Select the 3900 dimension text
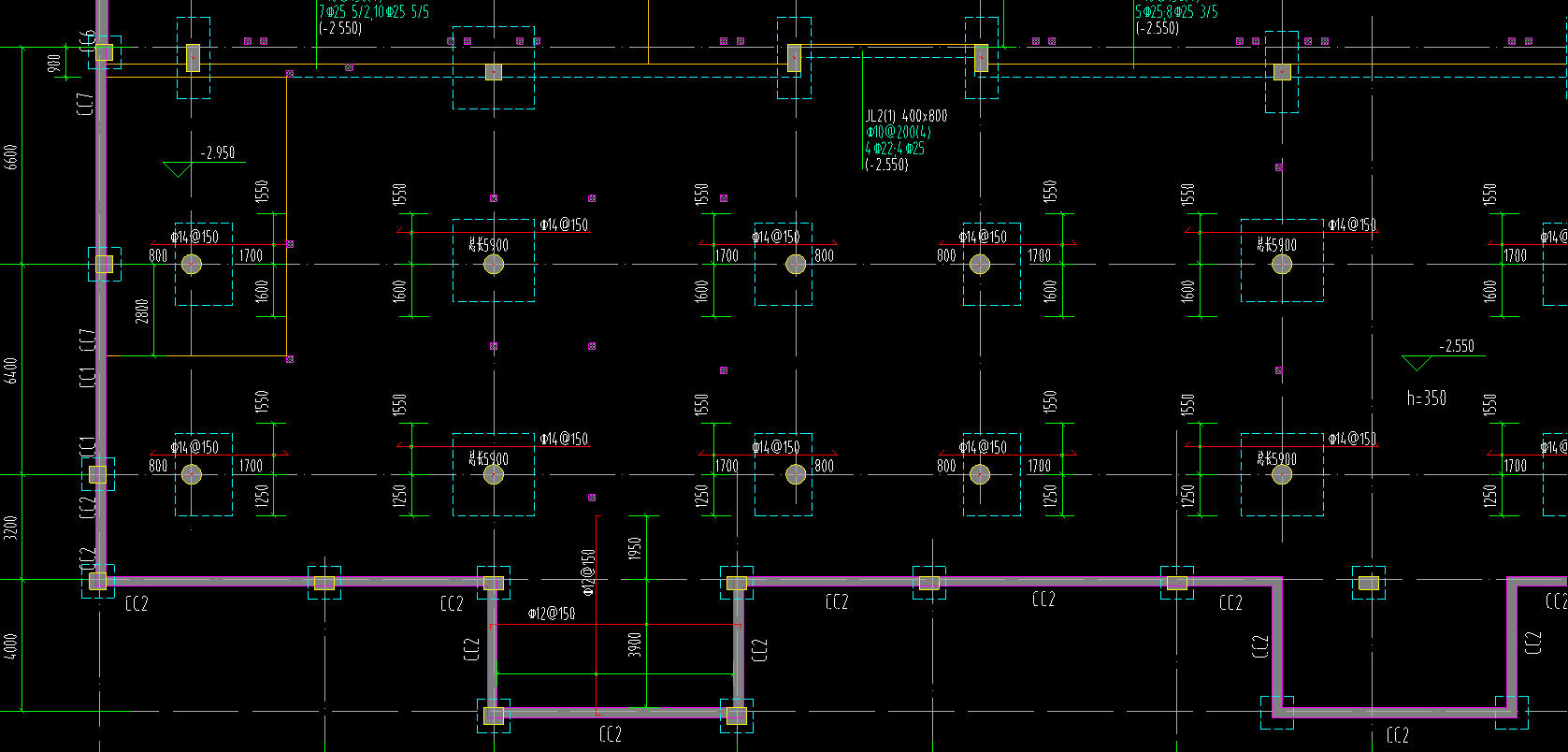Viewport: 1568px width, 752px height. coord(635,644)
